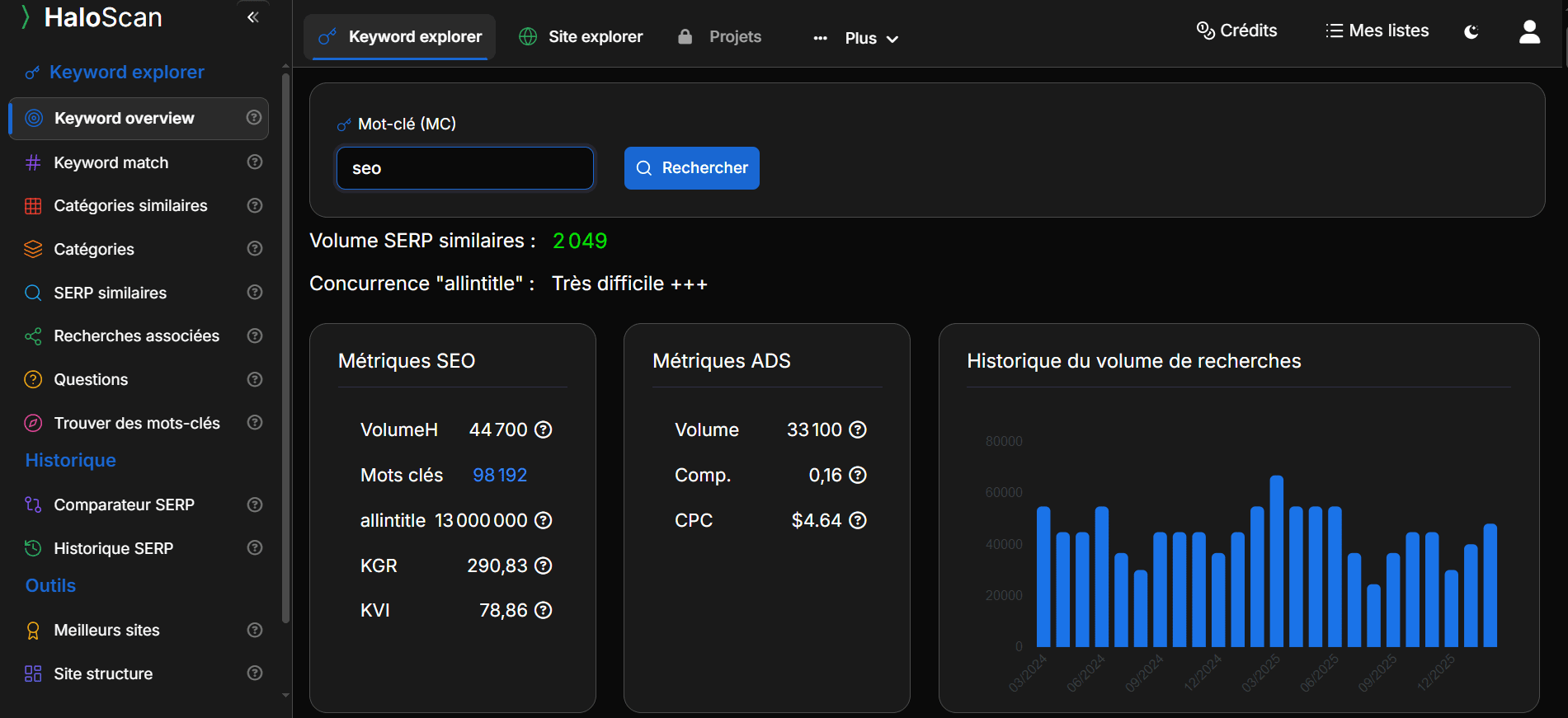Viewport: 1568px width, 718px height.
Task: Toggle dark mode with the moon icon
Action: coord(1471,32)
